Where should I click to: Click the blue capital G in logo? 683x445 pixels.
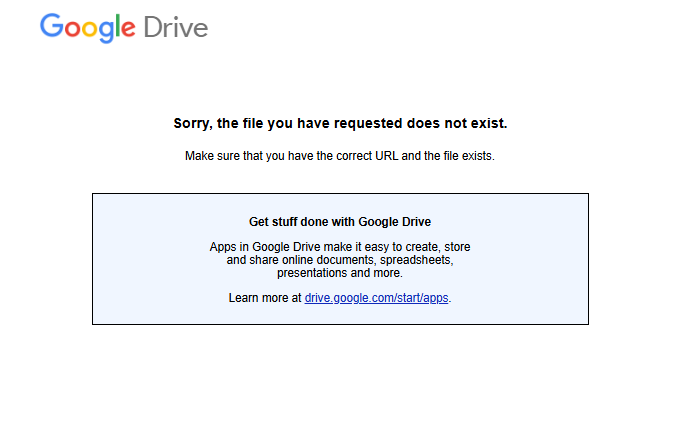click(x=51, y=26)
